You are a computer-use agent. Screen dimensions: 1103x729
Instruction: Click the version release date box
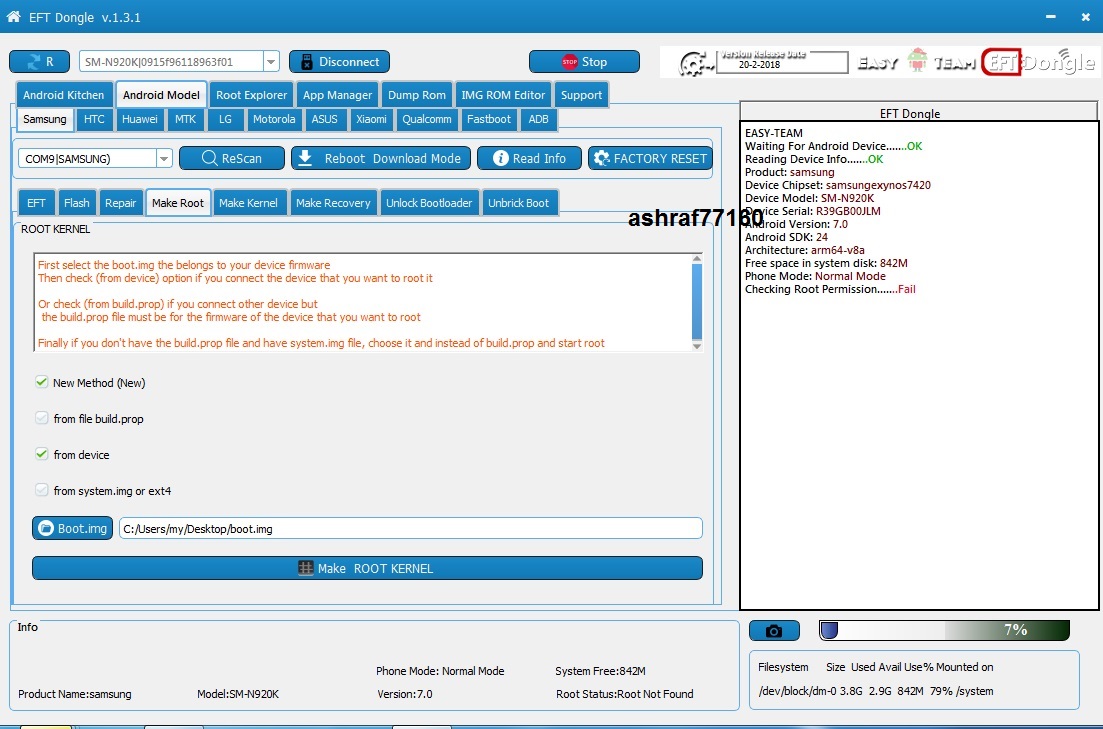782,61
